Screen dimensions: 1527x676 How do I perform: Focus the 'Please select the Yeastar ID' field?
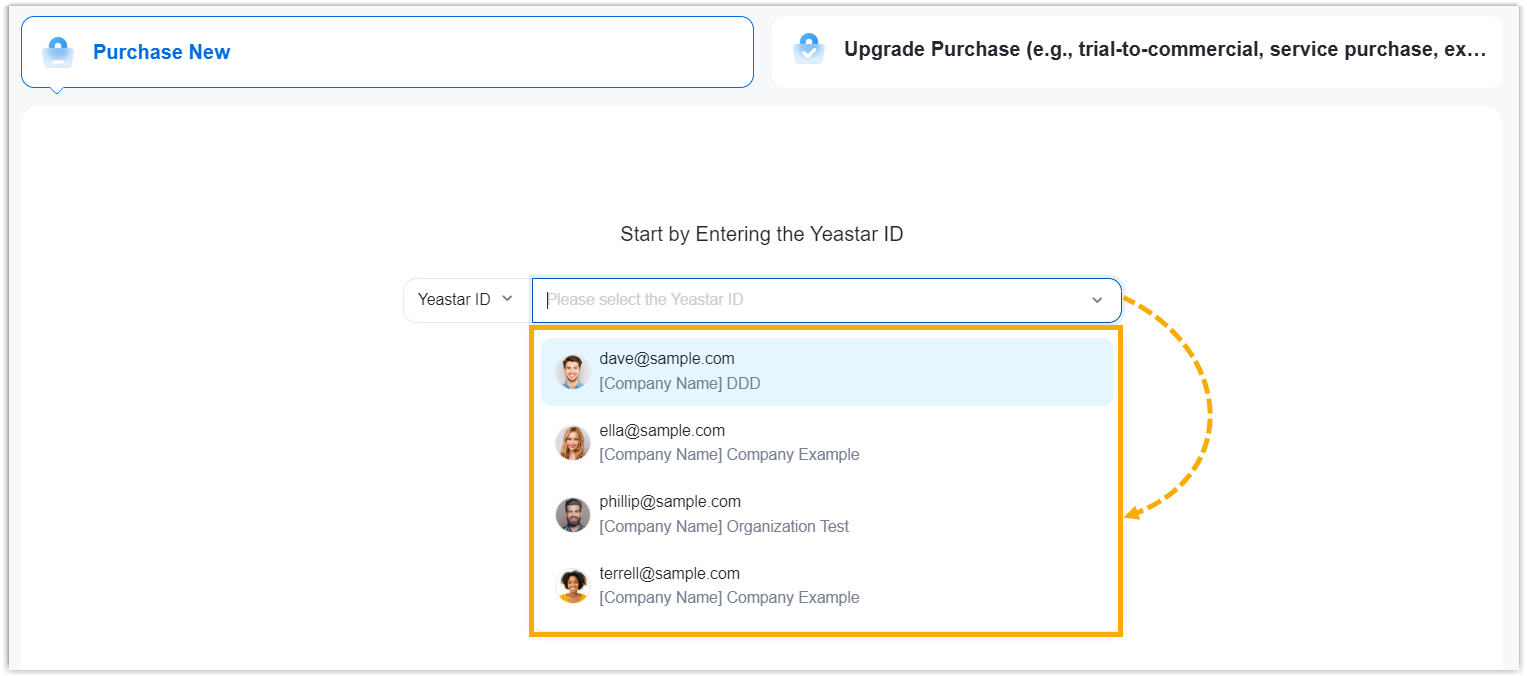click(800, 300)
